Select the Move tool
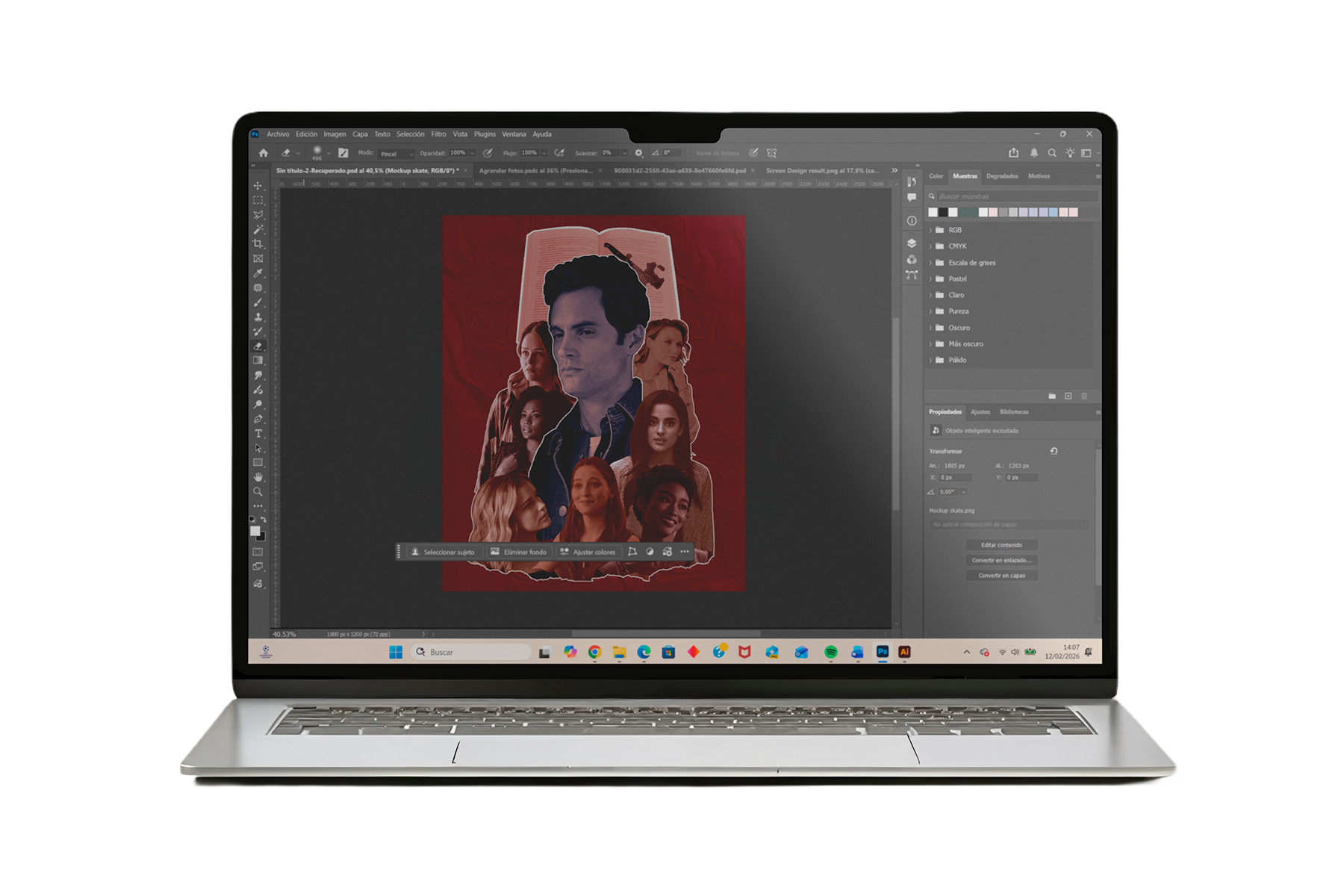Screen dimensions: 1344x896 pos(258,186)
